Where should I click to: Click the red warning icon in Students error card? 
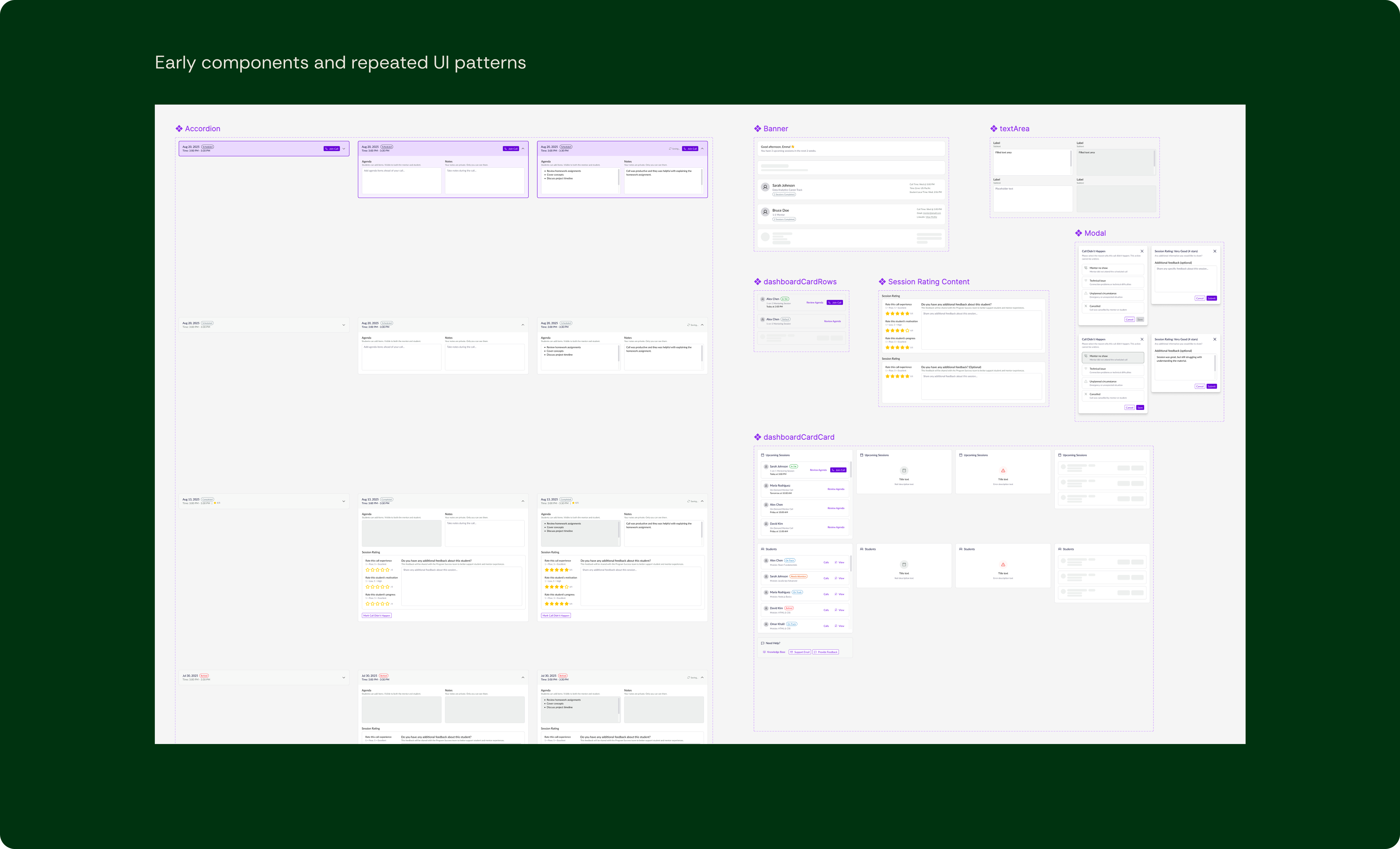point(1003,565)
